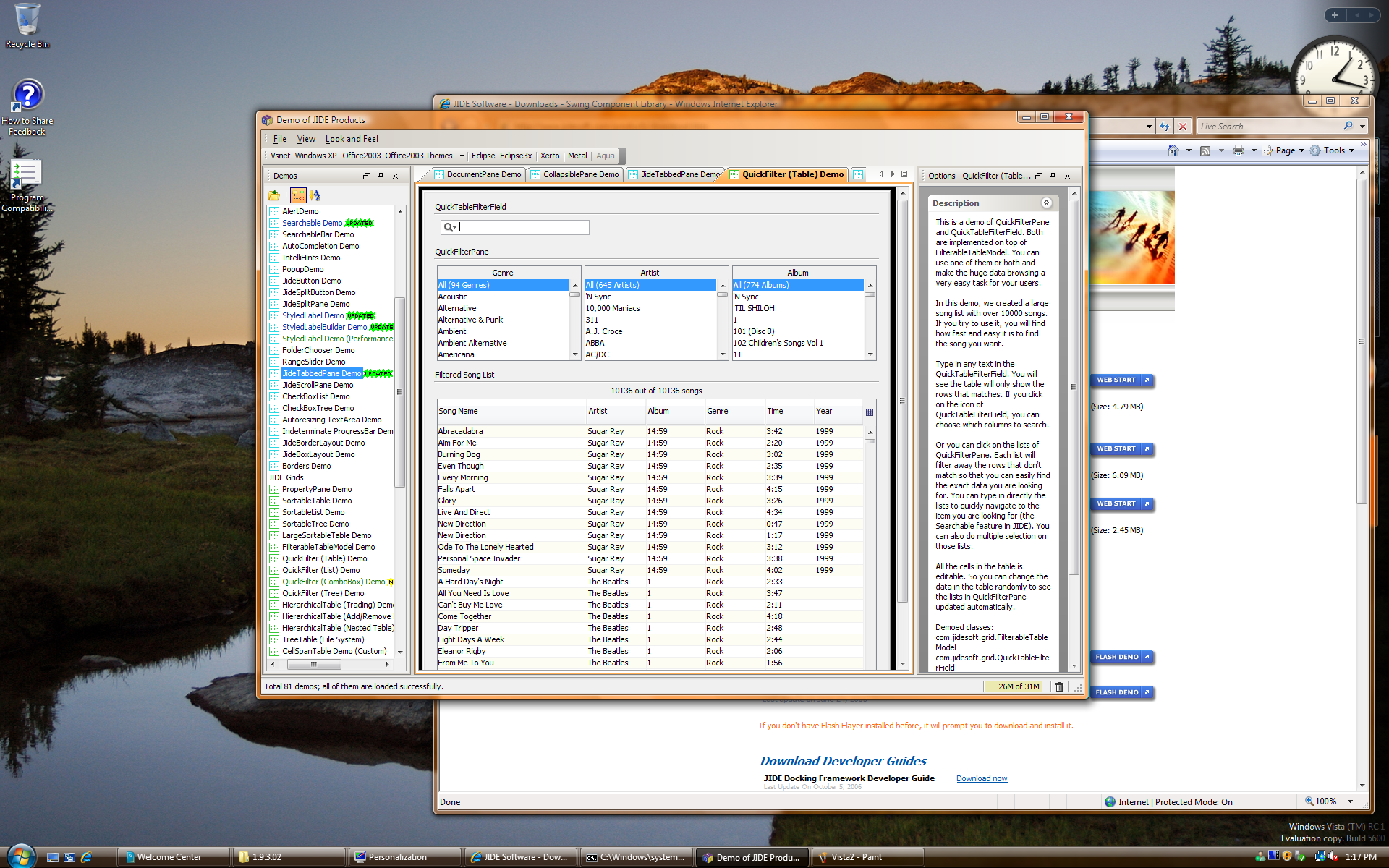Open the Home button dropdown arrow
Screen dimensions: 1389x868
[1188, 150]
